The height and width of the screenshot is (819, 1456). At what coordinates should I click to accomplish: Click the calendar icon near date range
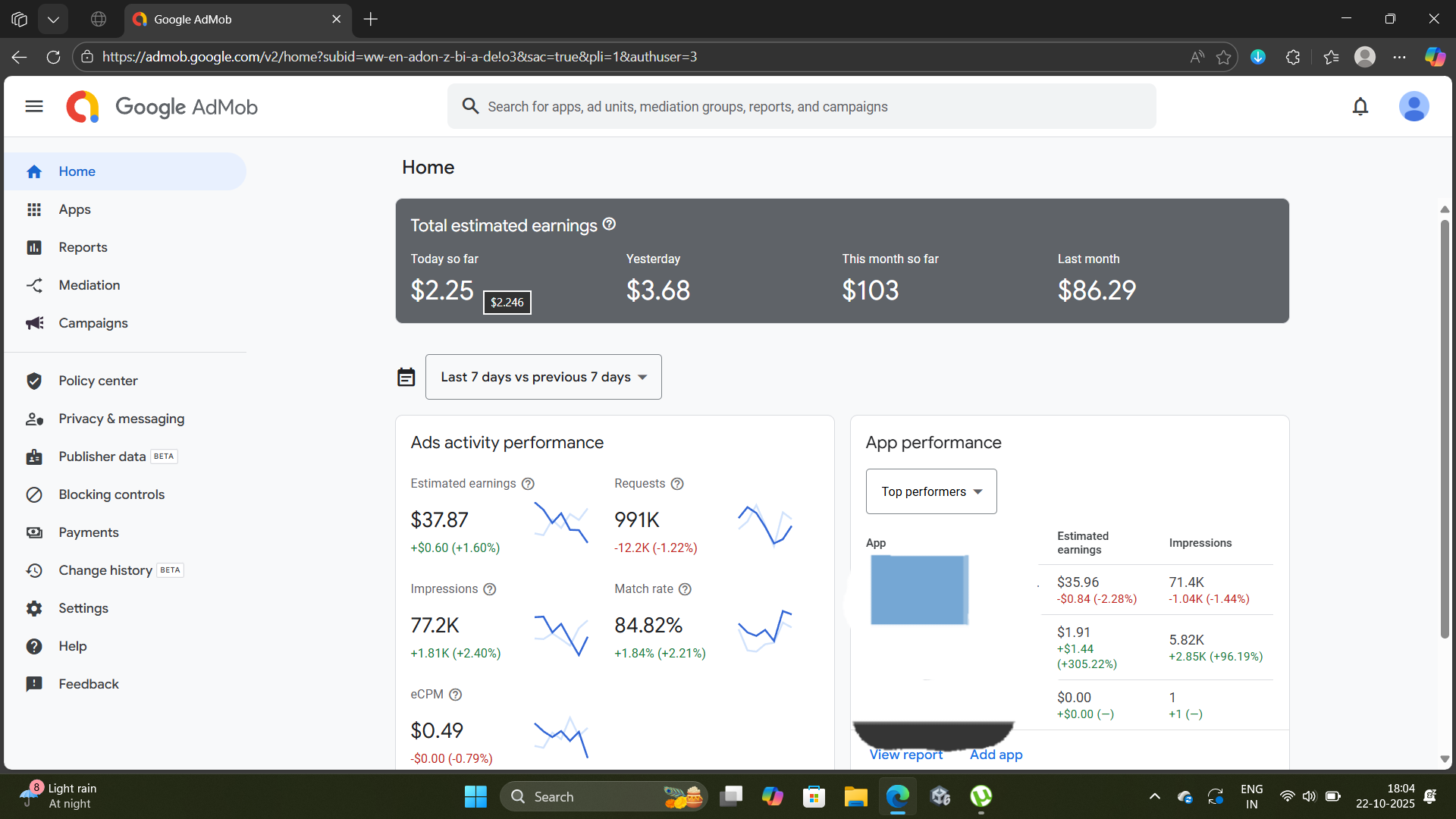tap(406, 377)
